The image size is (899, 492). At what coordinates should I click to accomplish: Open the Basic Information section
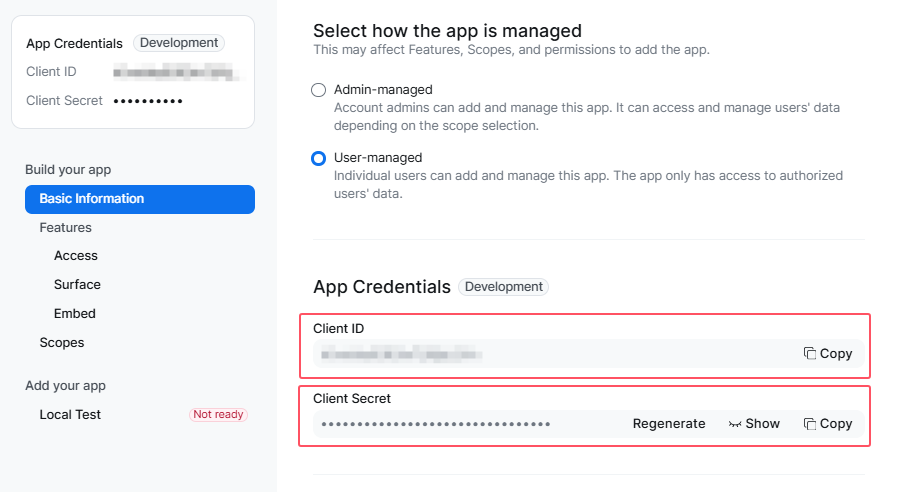[140, 199]
